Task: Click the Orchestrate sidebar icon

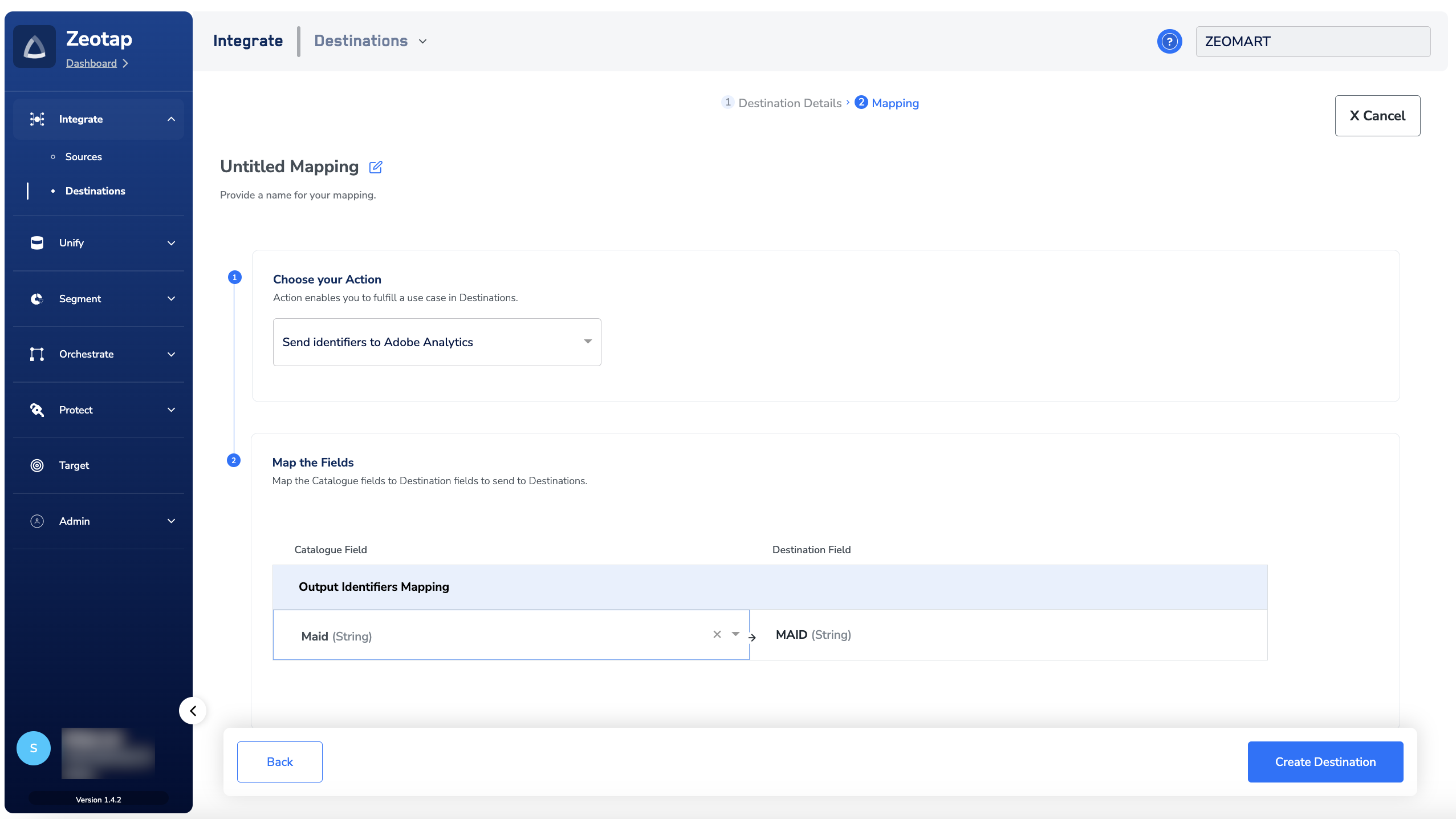Action: click(x=37, y=354)
